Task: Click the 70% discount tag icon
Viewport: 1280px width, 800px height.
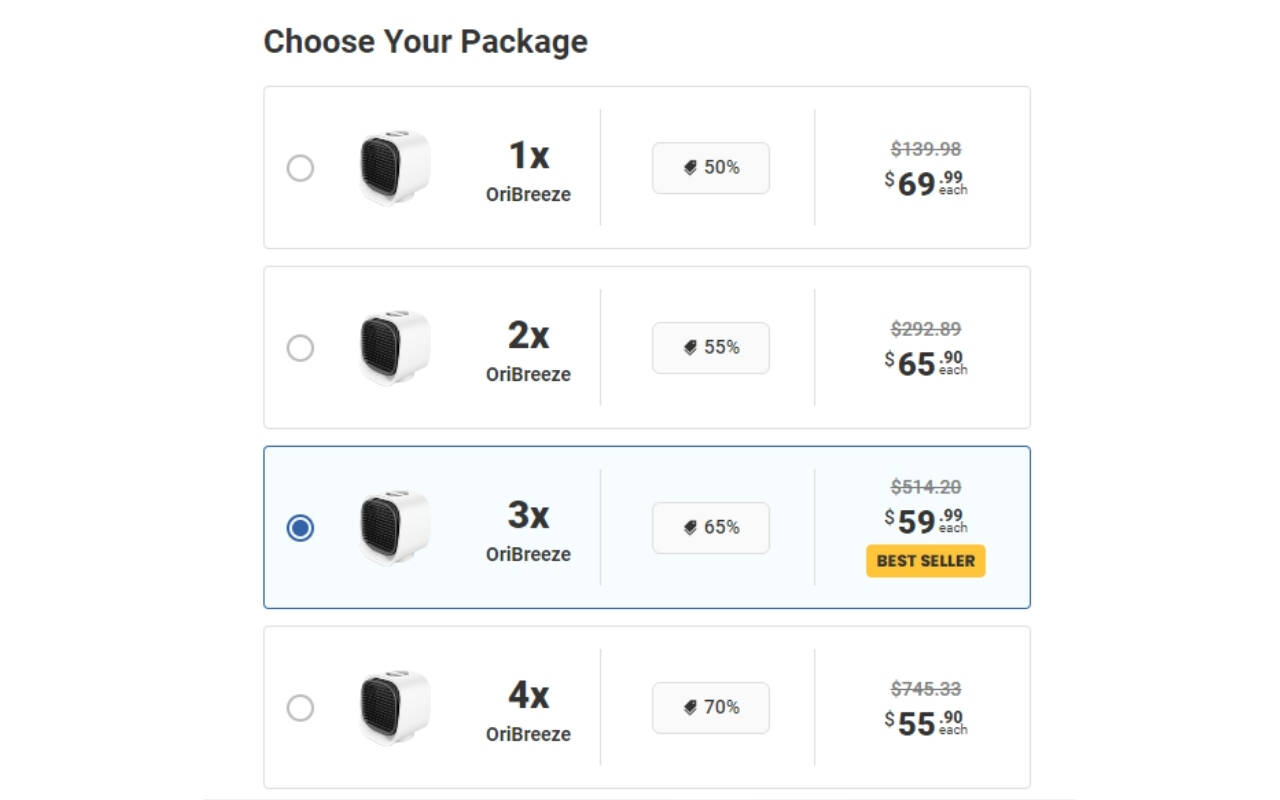Action: (691, 708)
